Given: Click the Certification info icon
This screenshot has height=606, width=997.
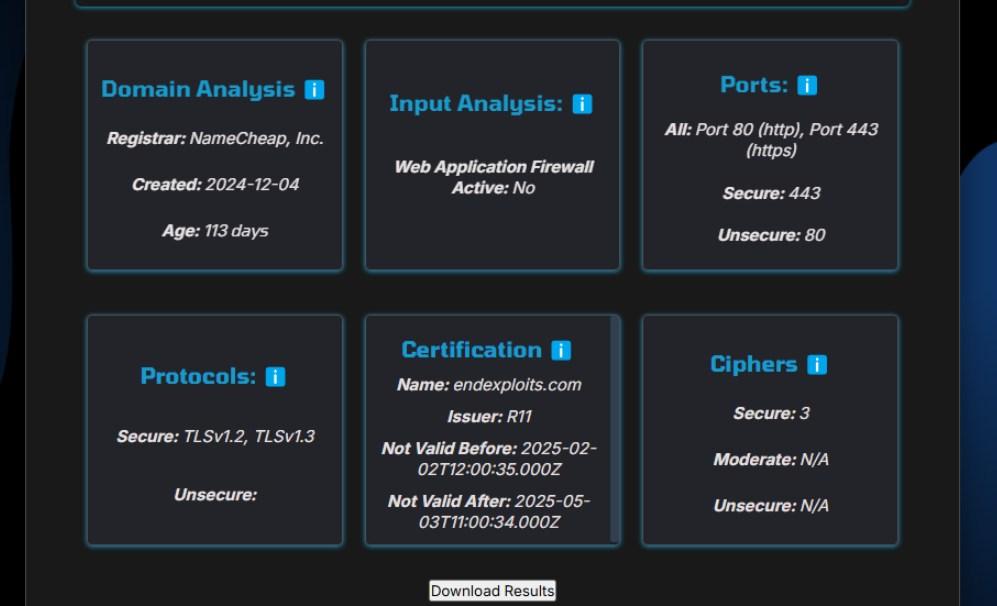Looking at the screenshot, I should tap(561, 350).
